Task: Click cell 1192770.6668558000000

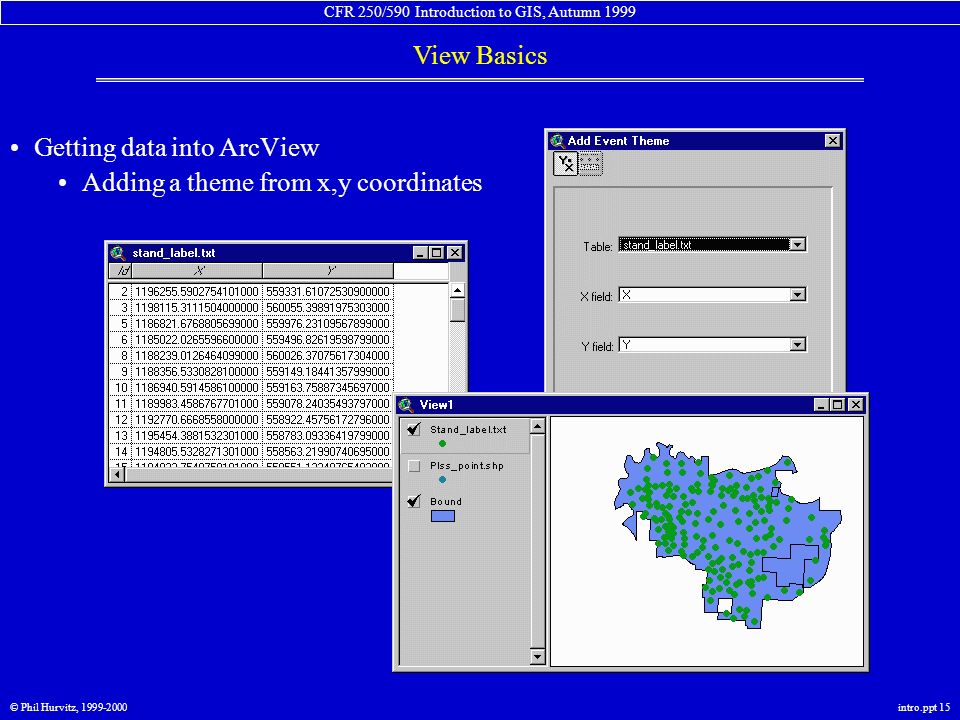Action: (197, 419)
